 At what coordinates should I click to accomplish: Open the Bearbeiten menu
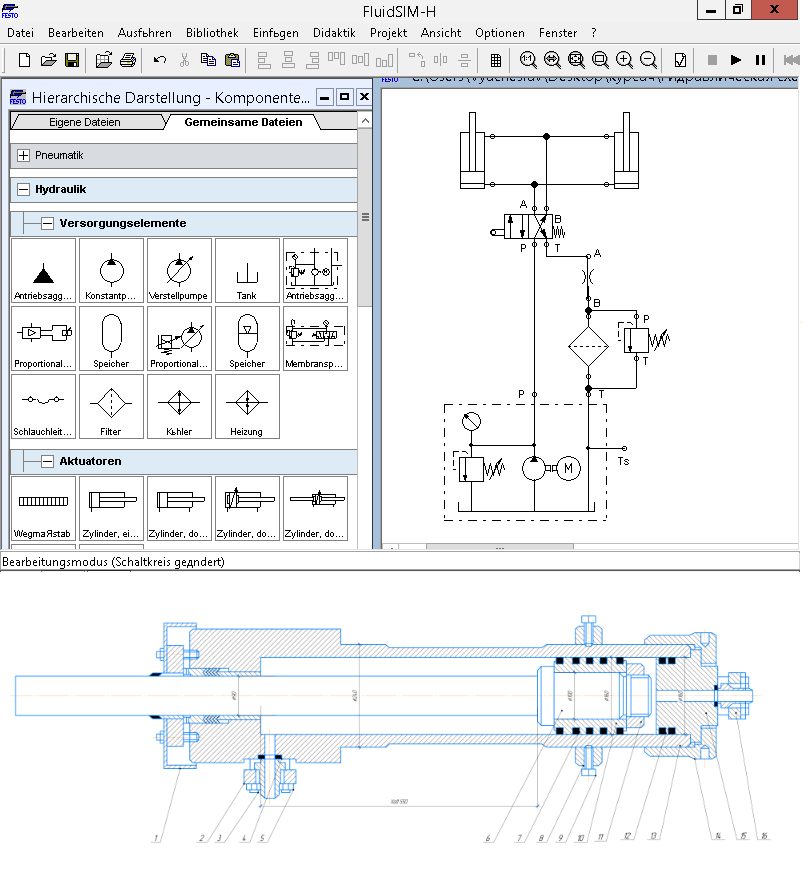(x=76, y=33)
